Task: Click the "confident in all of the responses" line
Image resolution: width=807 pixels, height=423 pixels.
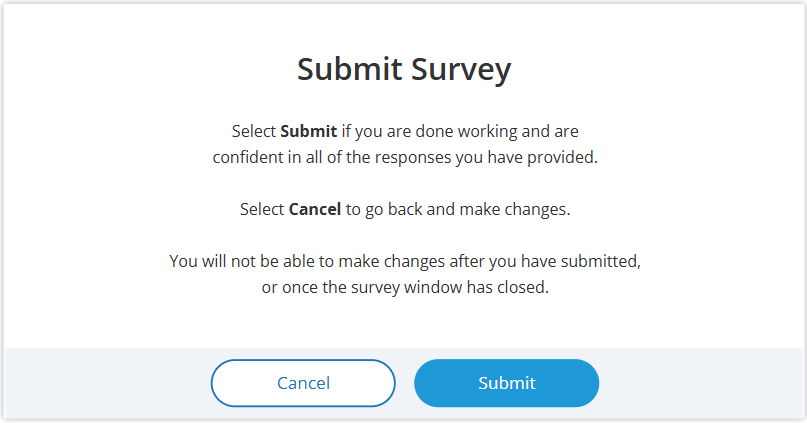Action: (405, 157)
